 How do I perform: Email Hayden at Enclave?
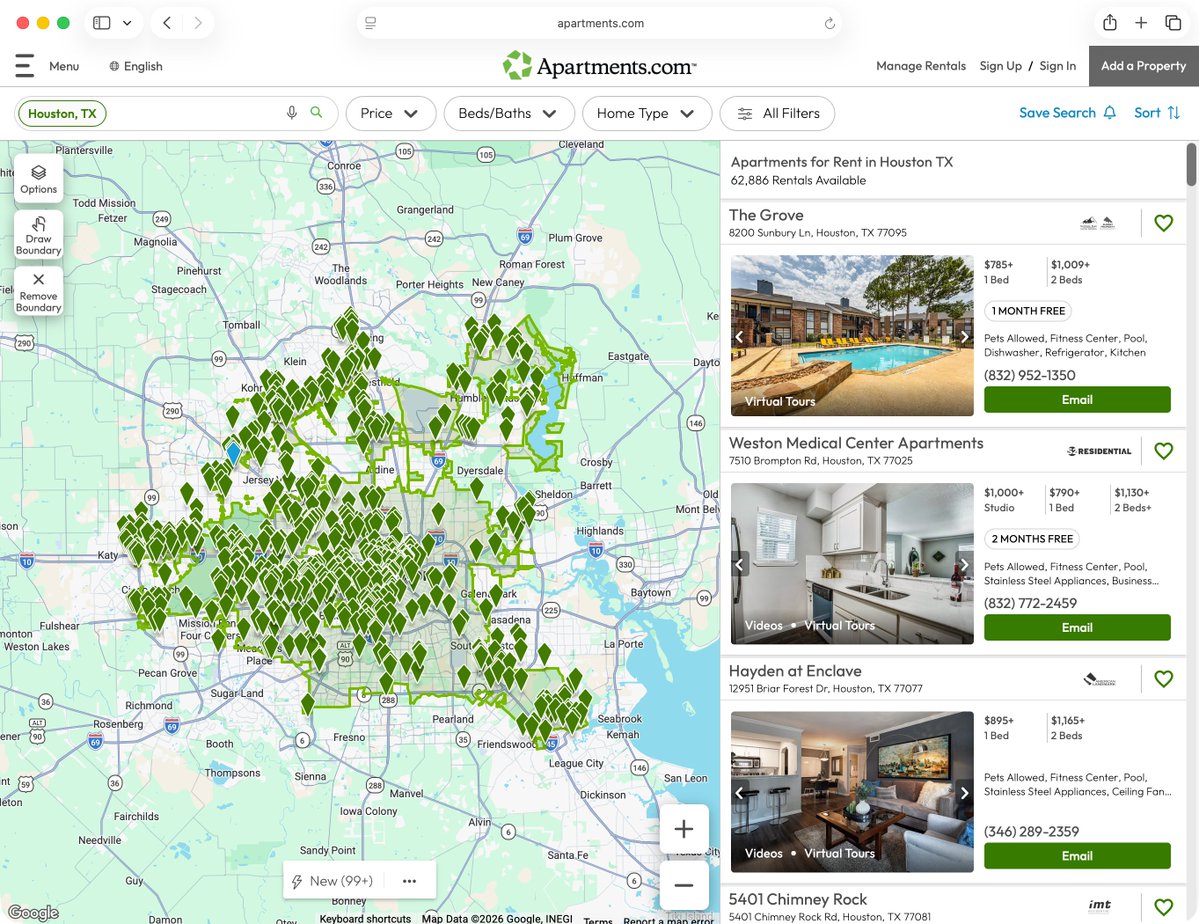[x=1077, y=855]
